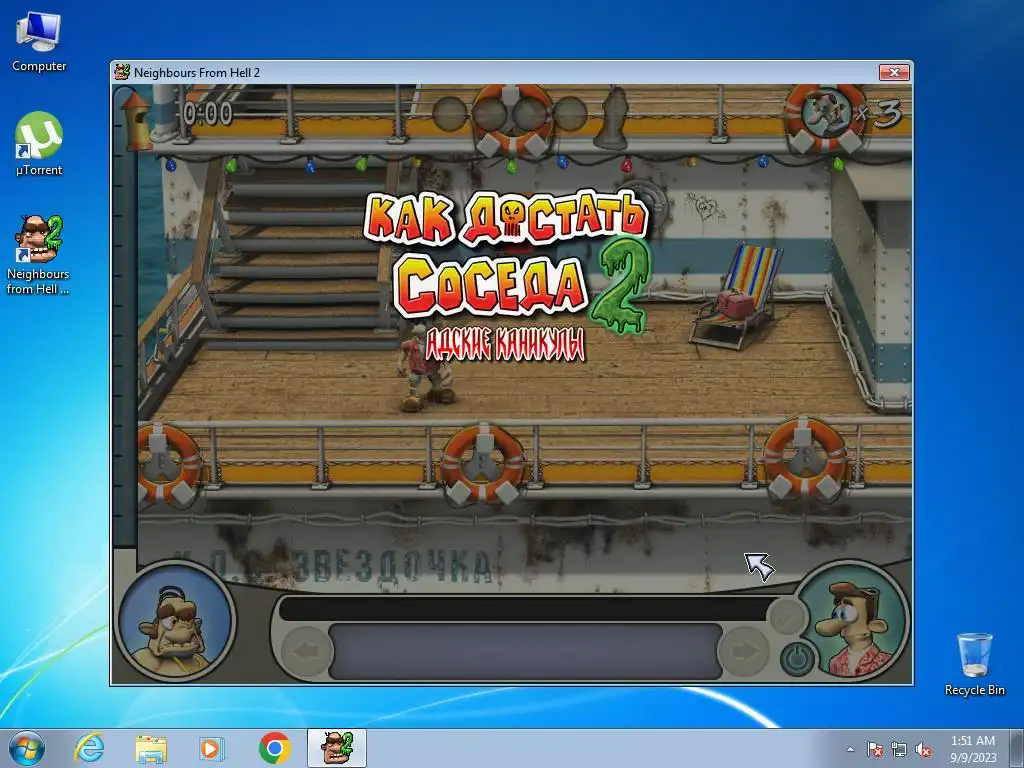Click the rage thermometer icon top-left
The width and height of the screenshot is (1024, 768).
(136, 120)
